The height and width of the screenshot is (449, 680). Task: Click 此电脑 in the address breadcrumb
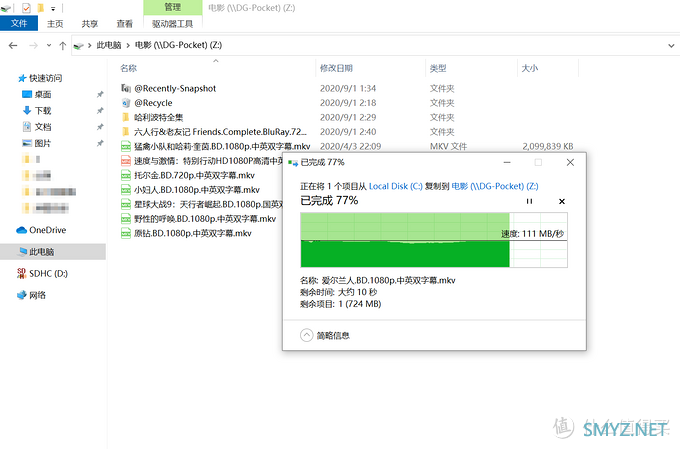[x=108, y=45]
